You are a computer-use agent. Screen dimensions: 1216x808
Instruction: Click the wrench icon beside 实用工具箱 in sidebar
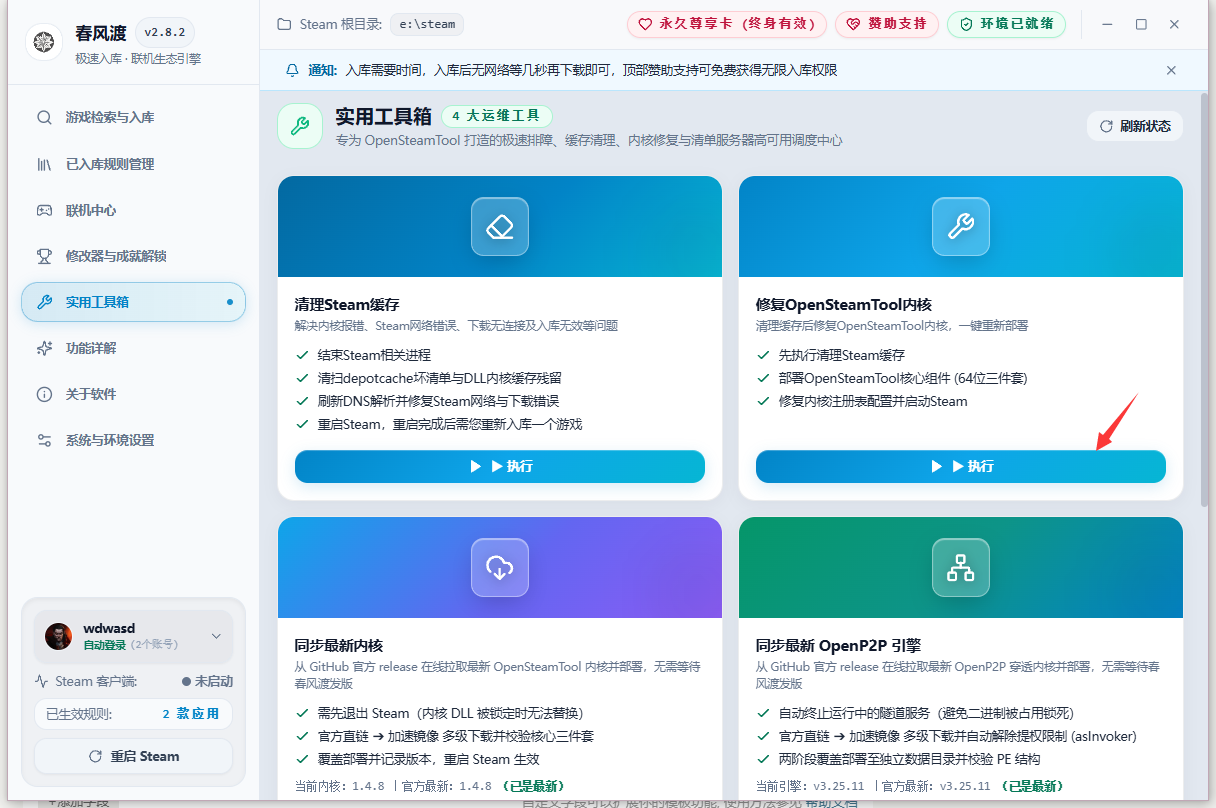coord(44,302)
